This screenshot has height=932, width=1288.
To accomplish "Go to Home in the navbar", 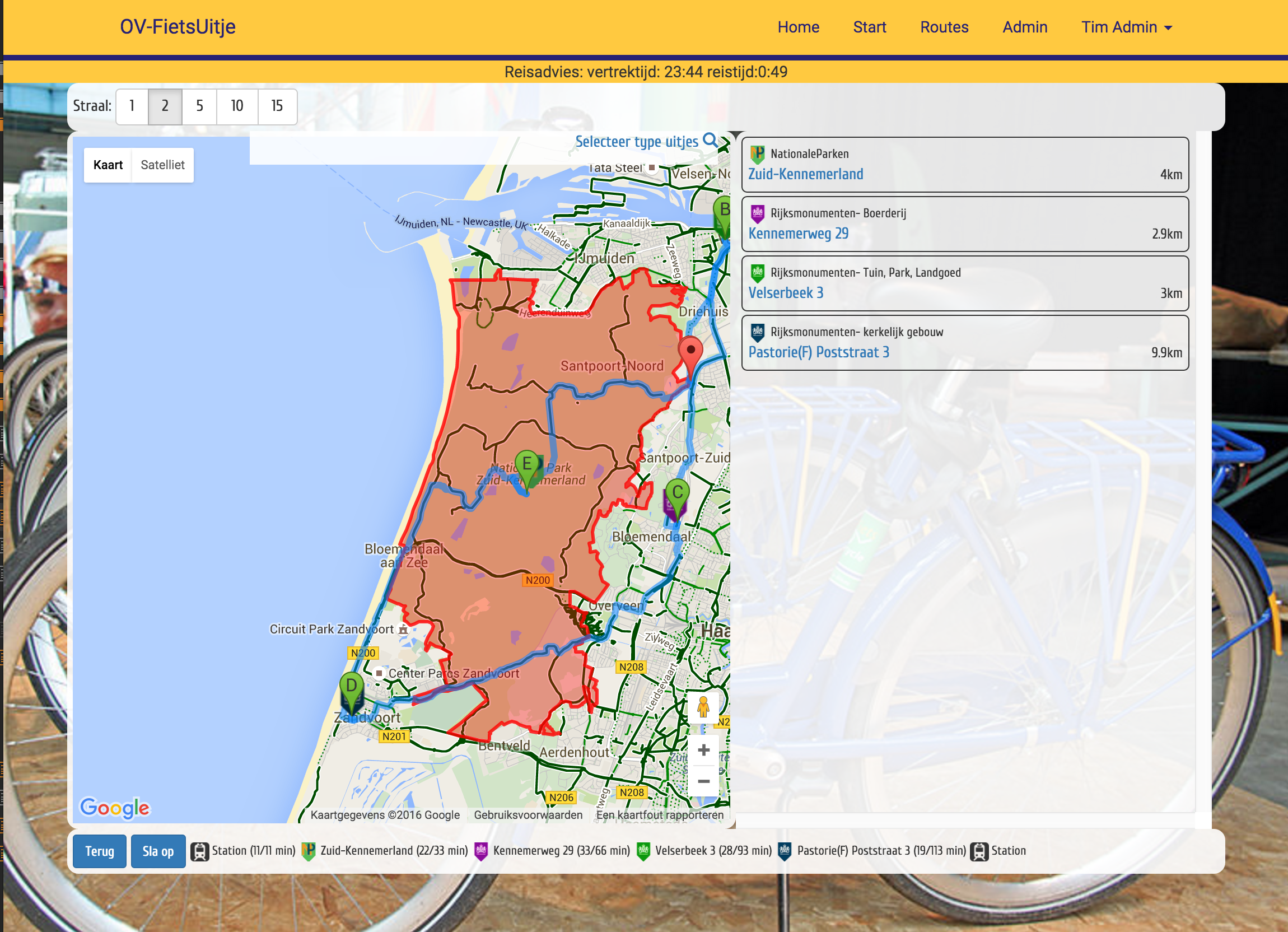I will [798, 27].
